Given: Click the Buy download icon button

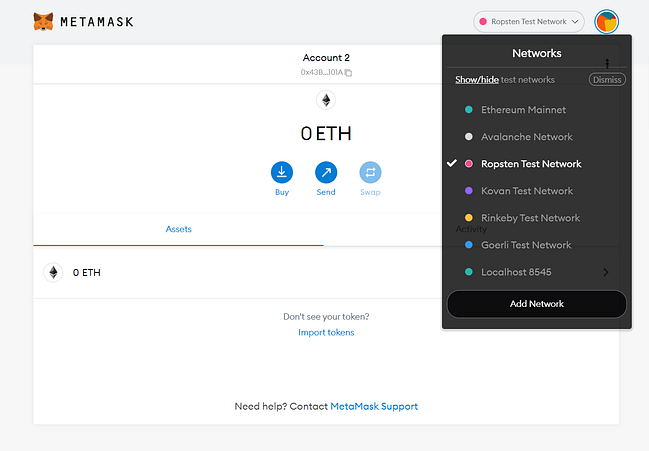Looking at the screenshot, I should (282, 172).
